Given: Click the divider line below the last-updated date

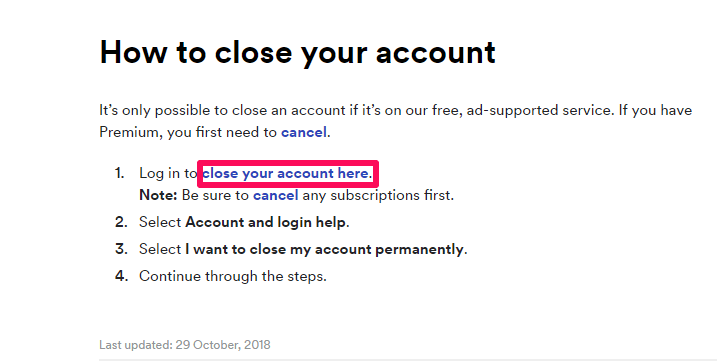Looking at the screenshot, I should pyautogui.click(x=408, y=360).
